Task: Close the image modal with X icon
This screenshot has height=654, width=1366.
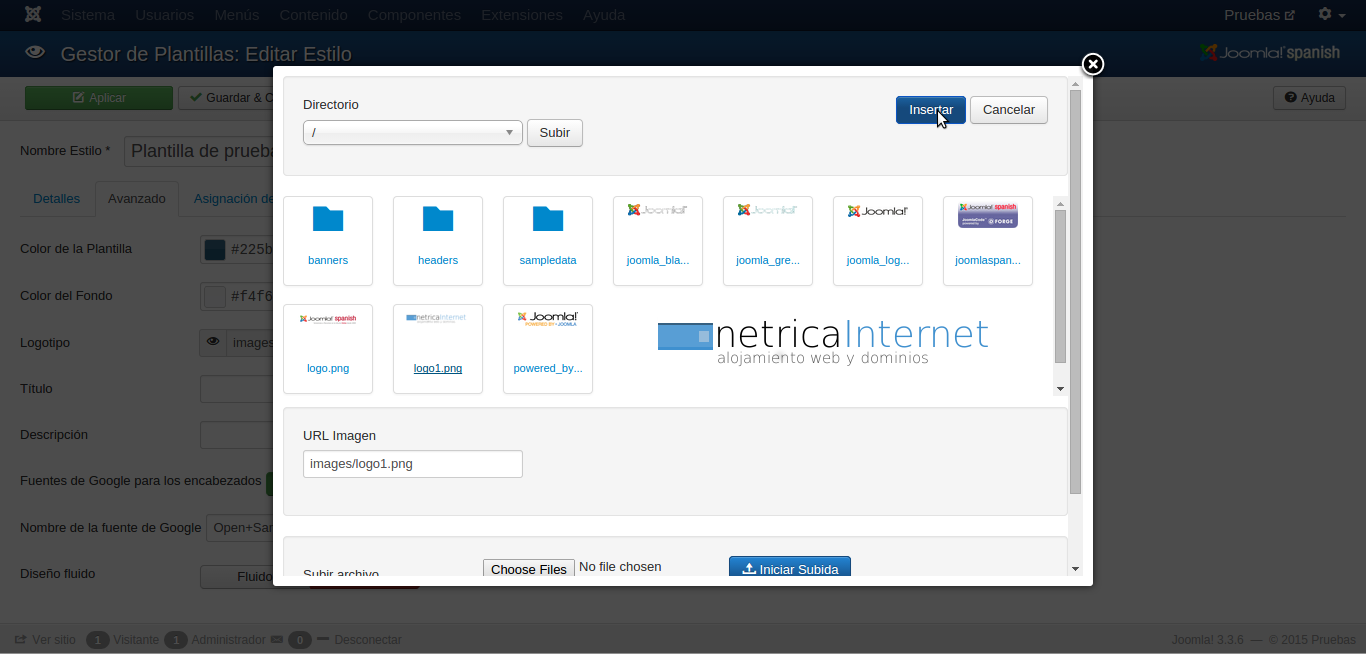Action: click(1093, 64)
